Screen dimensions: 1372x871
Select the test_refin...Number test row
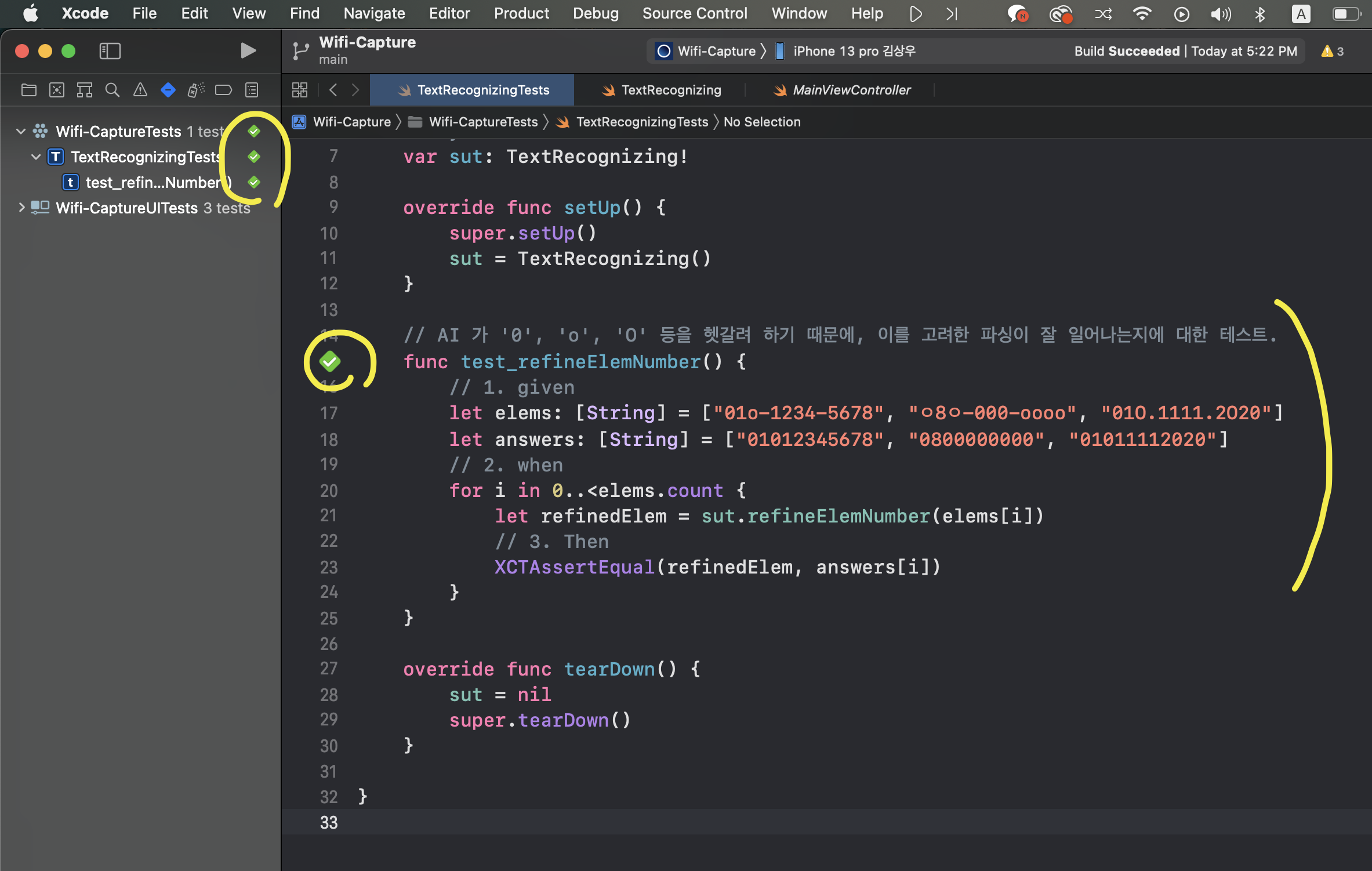140,182
